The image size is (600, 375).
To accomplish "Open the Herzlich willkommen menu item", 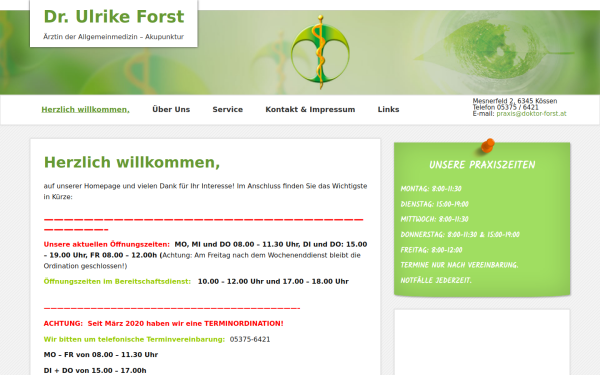I will 85,109.
